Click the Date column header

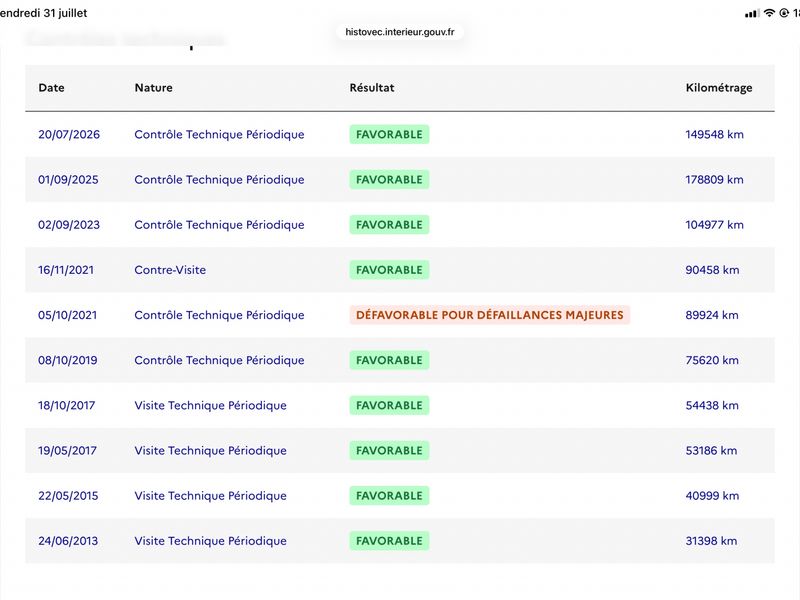(52, 88)
